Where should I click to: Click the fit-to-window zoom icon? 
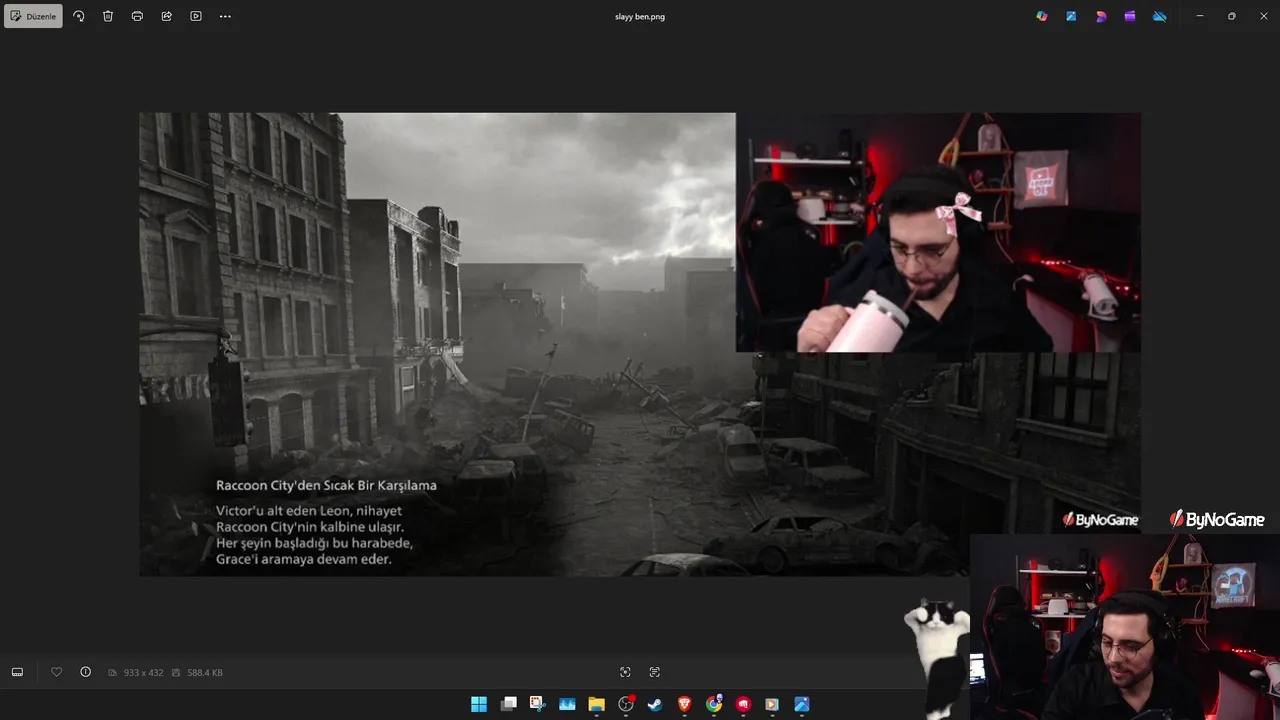point(625,672)
